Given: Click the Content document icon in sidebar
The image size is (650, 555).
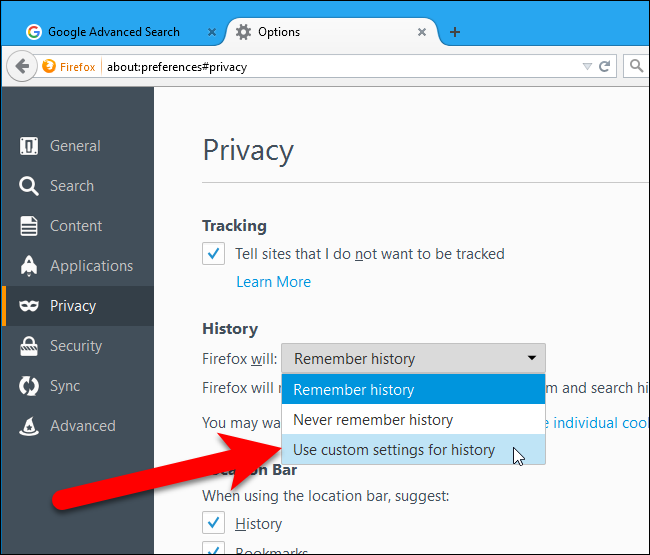Looking at the screenshot, I should [x=29, y=226].
